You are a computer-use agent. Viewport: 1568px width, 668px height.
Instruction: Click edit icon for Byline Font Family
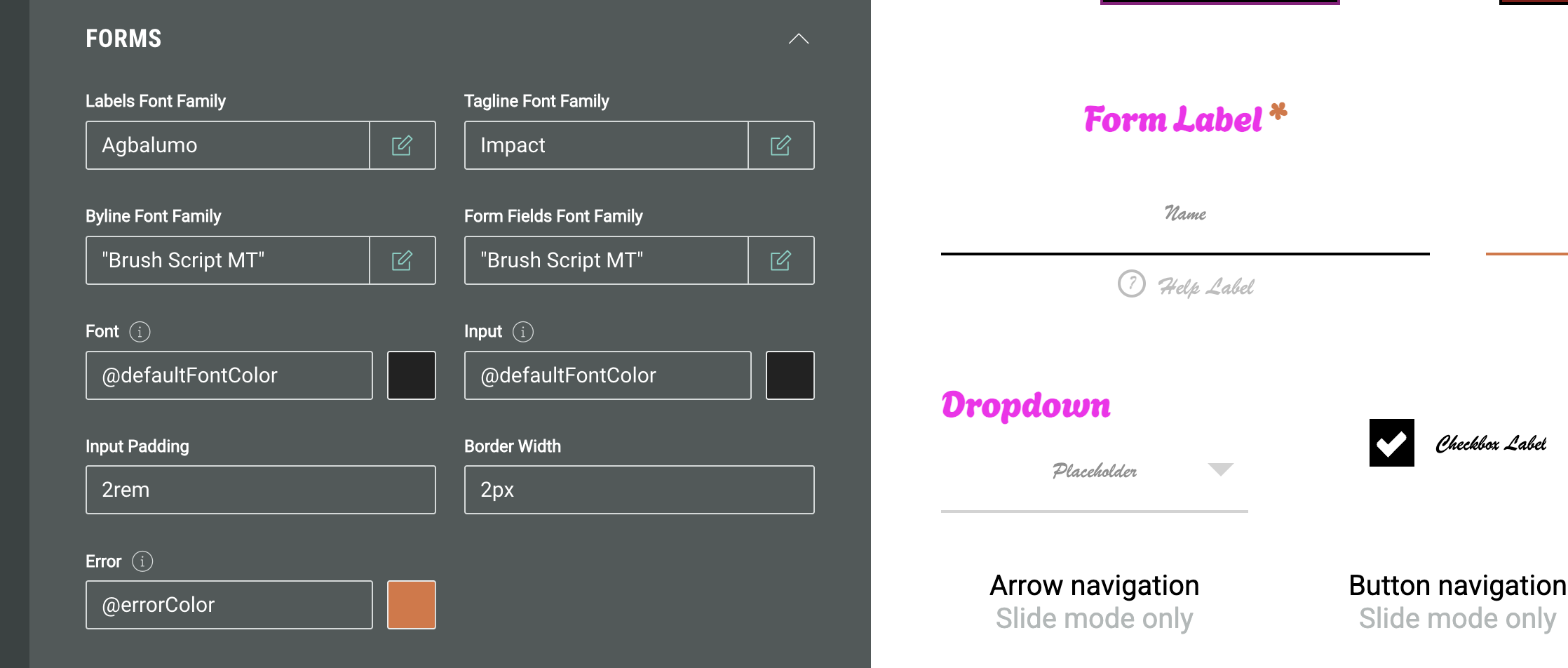[x=402, y=260]
